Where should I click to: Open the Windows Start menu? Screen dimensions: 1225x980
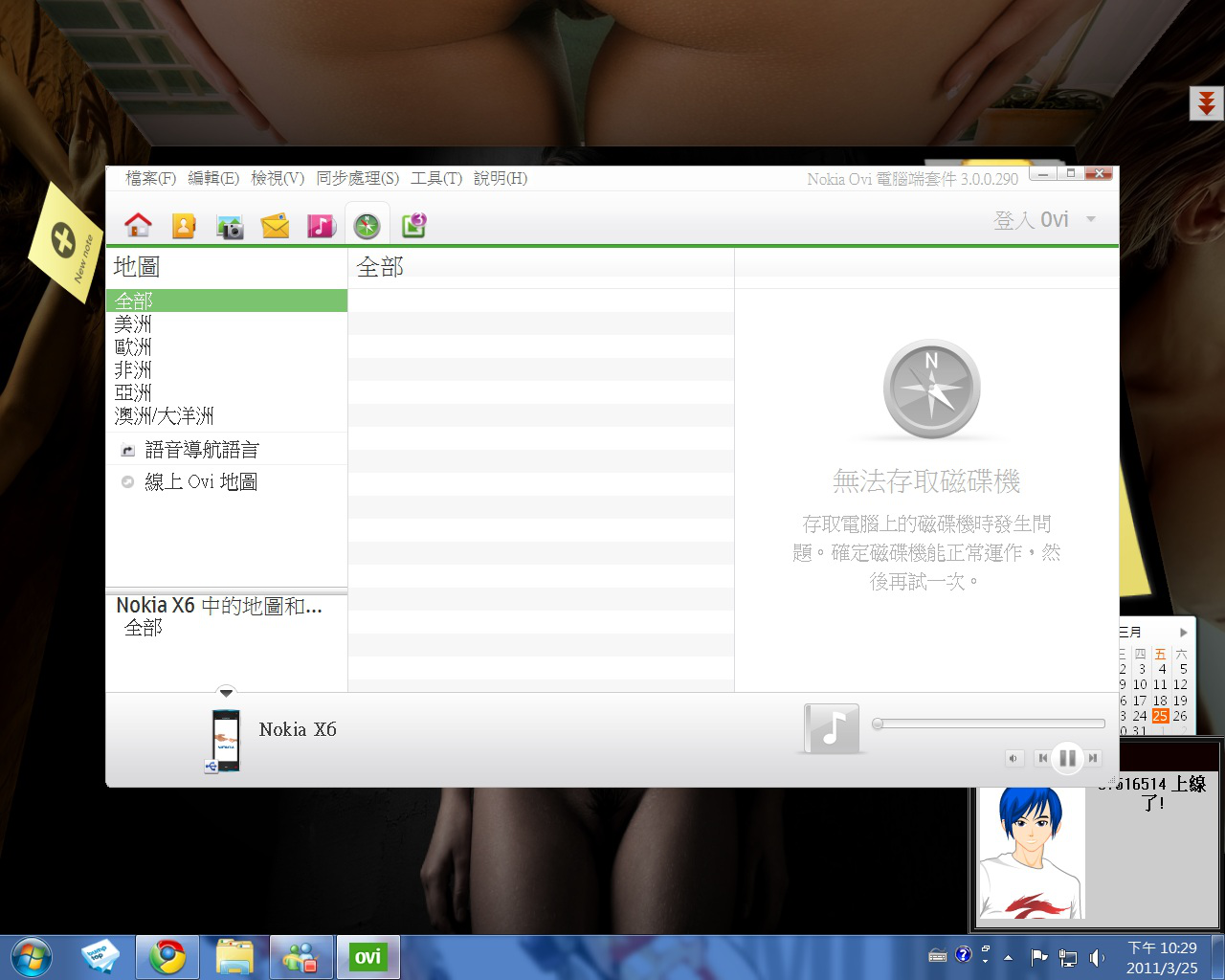[31, 957]
